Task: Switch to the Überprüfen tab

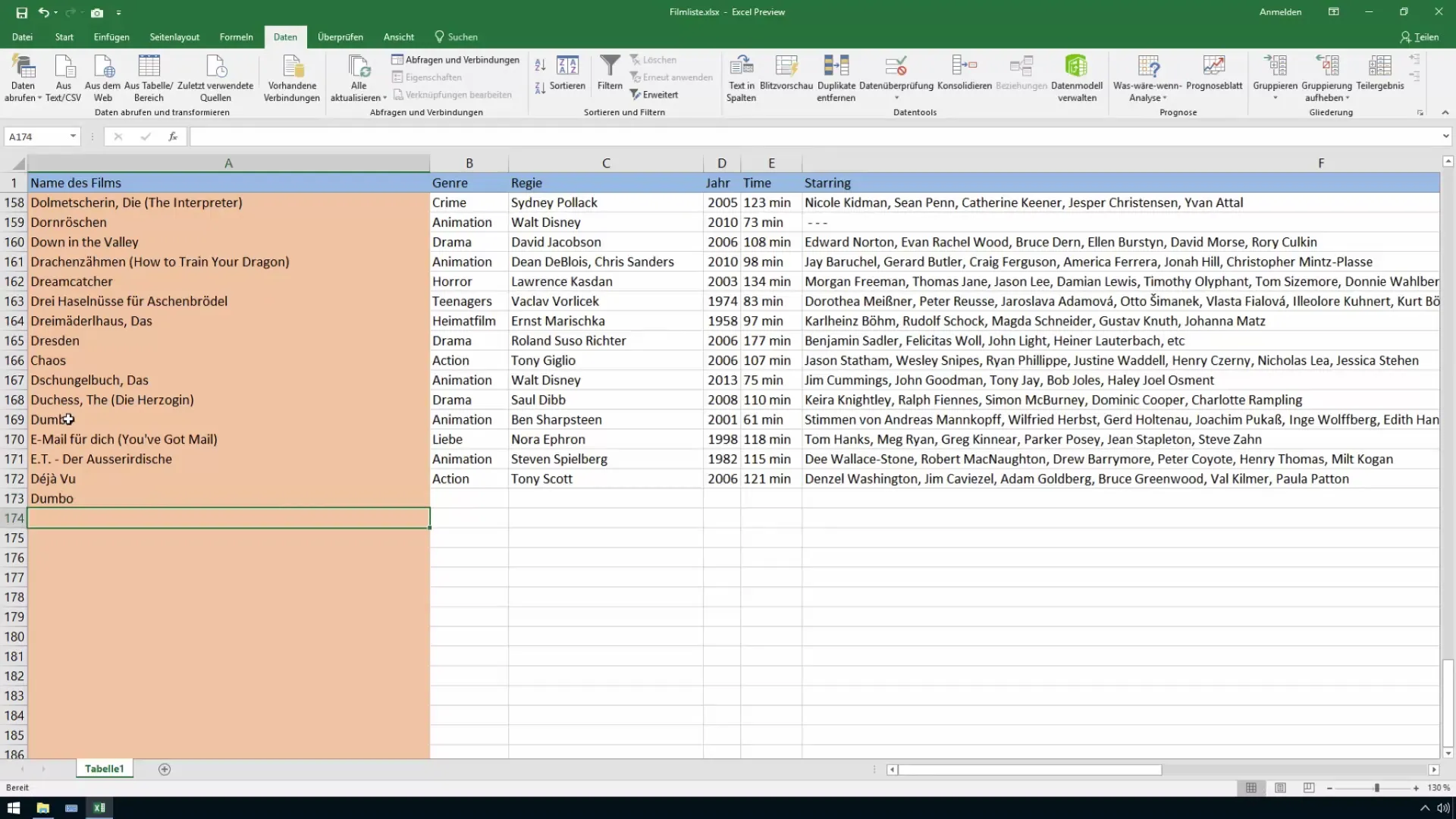Action: [340, 36]
